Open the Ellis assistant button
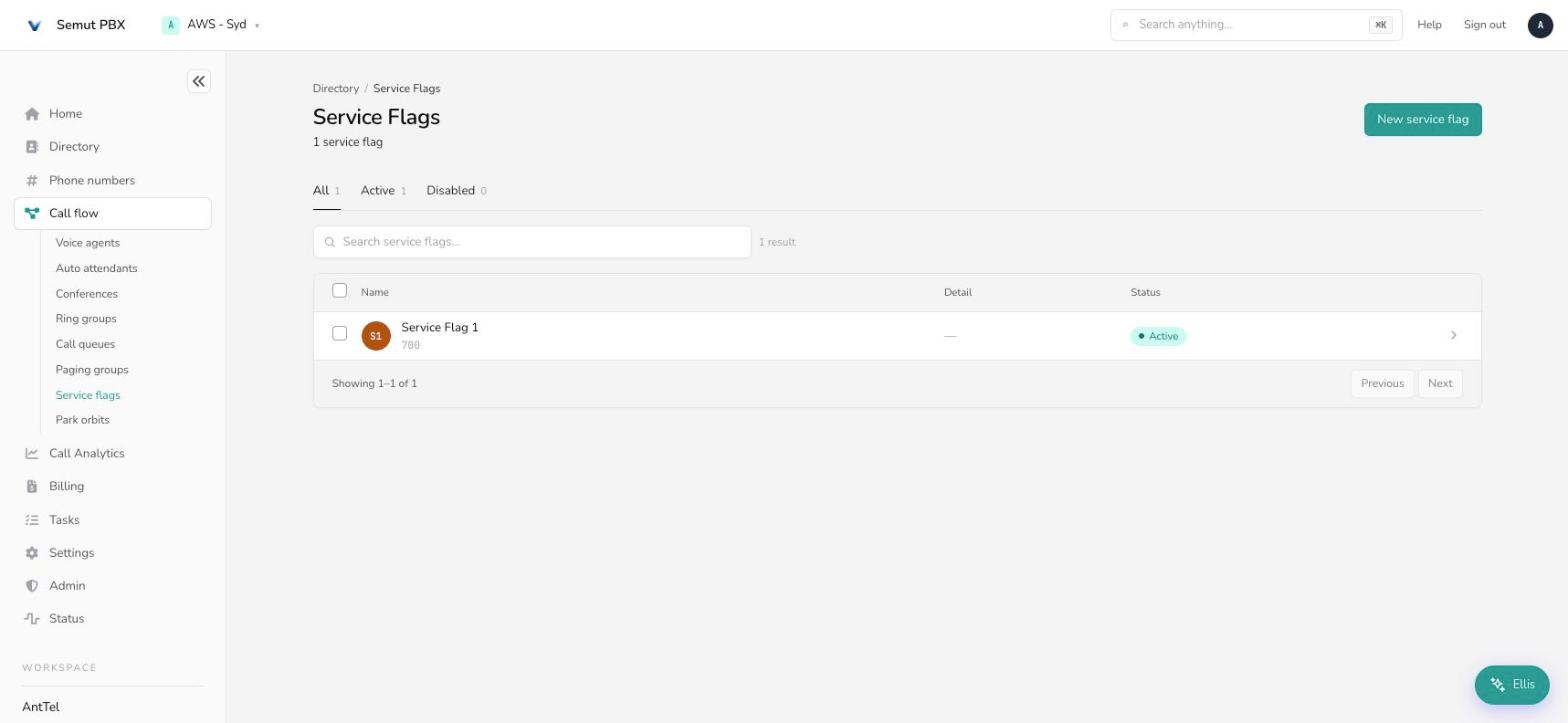This screenshot has width=1568, height=723. tap(1511, 685)
